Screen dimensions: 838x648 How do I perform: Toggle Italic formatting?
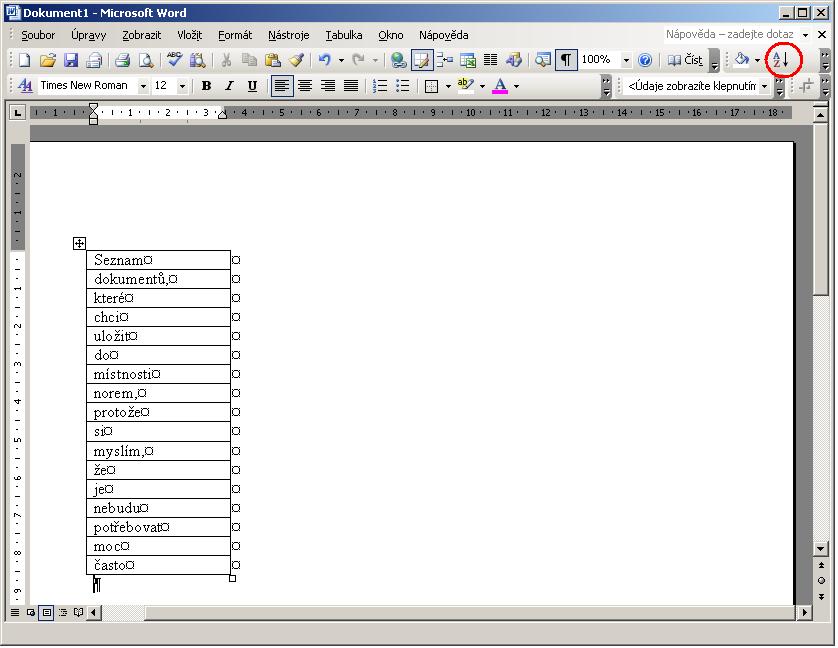click(229, 86)
